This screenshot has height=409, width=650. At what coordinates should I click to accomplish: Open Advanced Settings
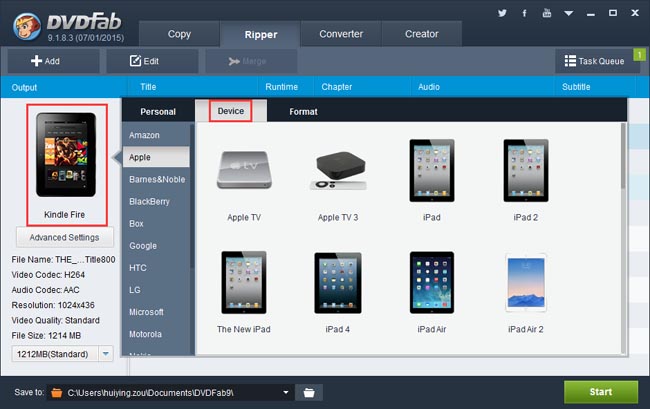pyautogui.click(x=64, y=237)
